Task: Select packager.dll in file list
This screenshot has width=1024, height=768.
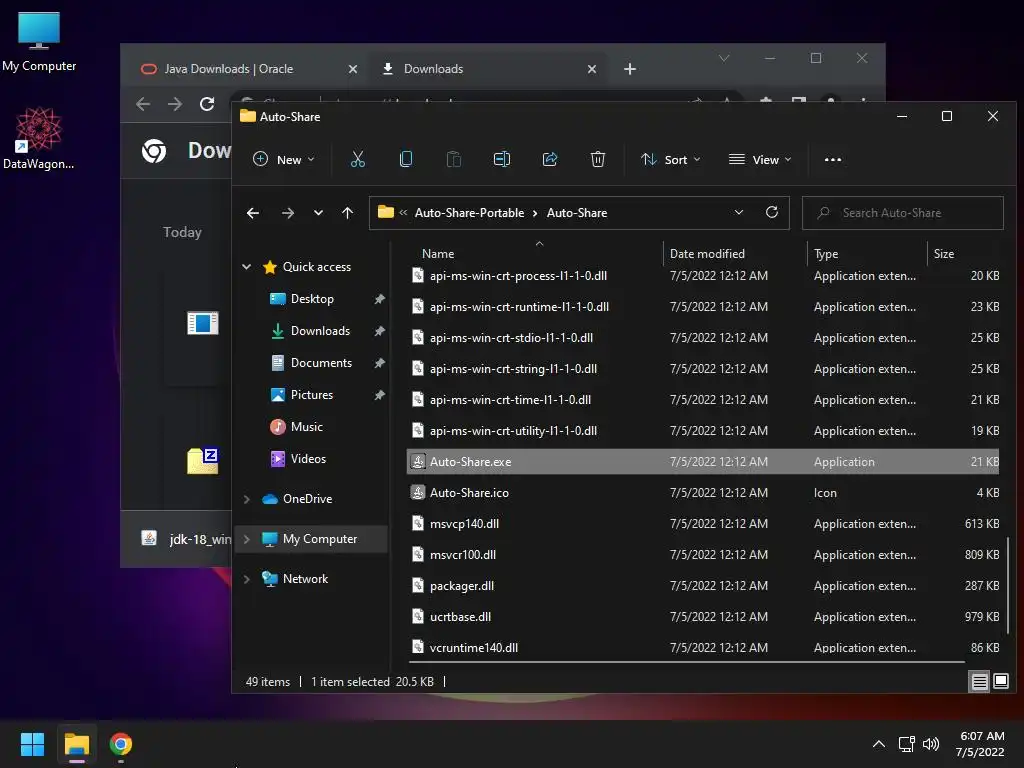Action: (x=703, y=586)
